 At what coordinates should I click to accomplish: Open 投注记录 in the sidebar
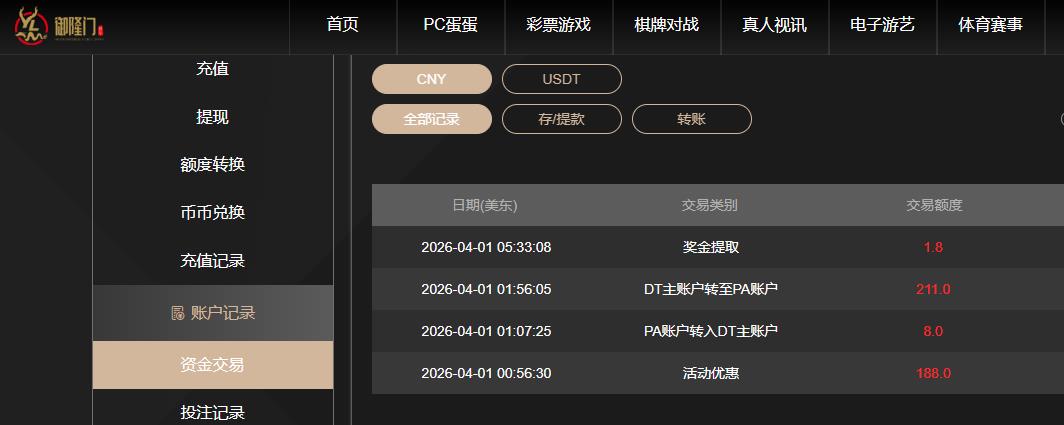(x=212, y=412)
